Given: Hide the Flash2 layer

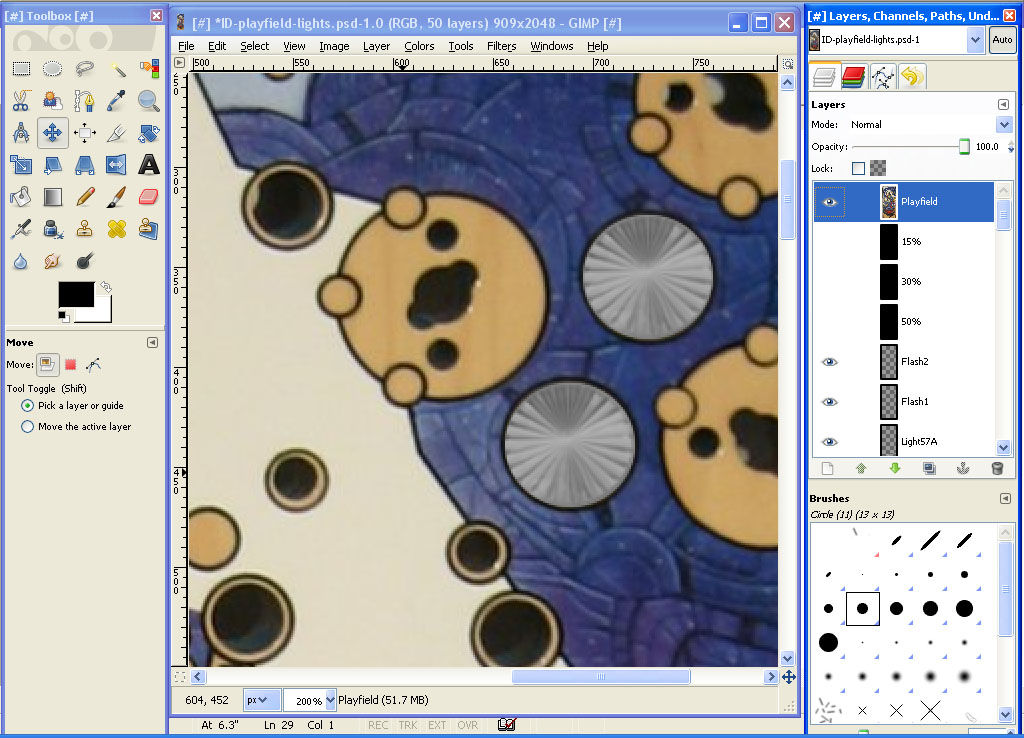Looking at the screenshot, I should coord(829,362).
